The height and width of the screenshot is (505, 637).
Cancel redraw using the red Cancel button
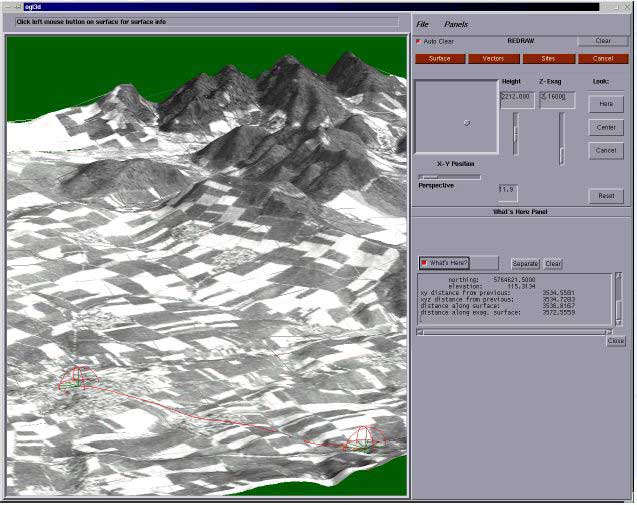pos(603,59)
